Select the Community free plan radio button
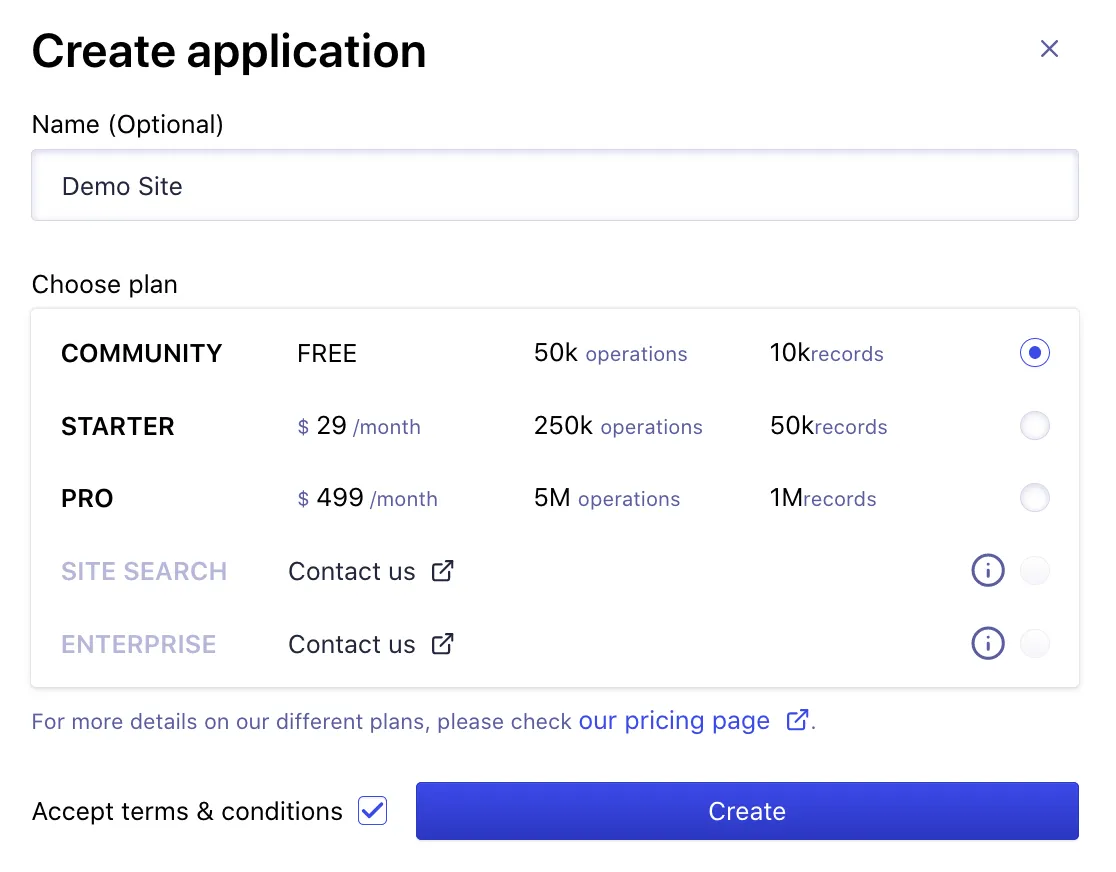This screenshot has width=1116, height=872. tap(1035, 352)
